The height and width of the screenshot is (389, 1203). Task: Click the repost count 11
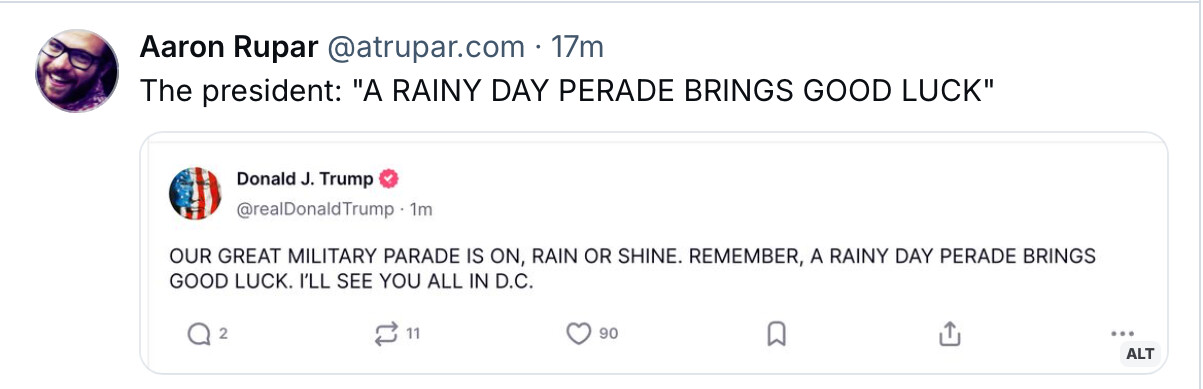click(x=412, y=334)
